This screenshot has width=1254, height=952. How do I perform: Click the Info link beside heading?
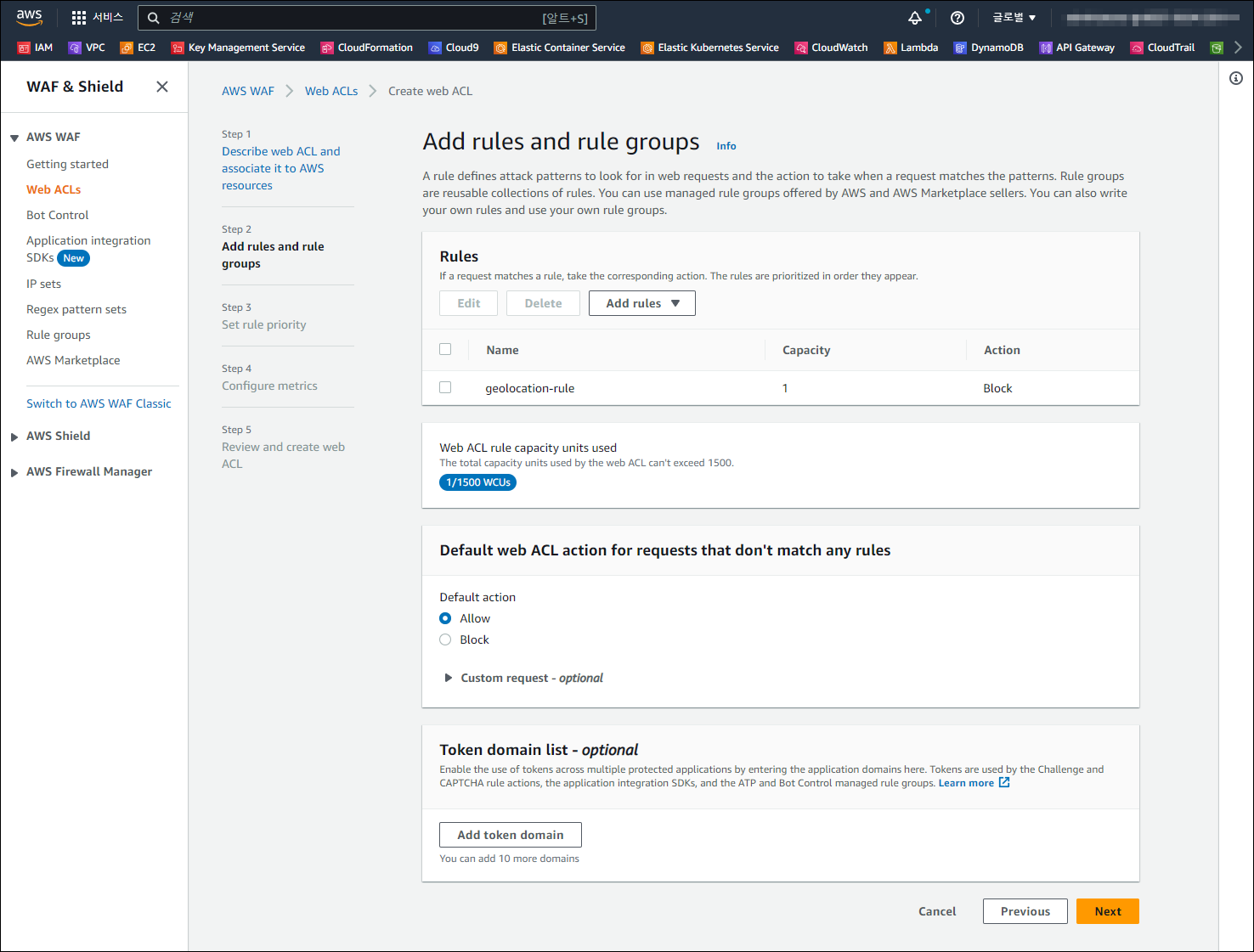pyautogui.click(x=726, y=146)
